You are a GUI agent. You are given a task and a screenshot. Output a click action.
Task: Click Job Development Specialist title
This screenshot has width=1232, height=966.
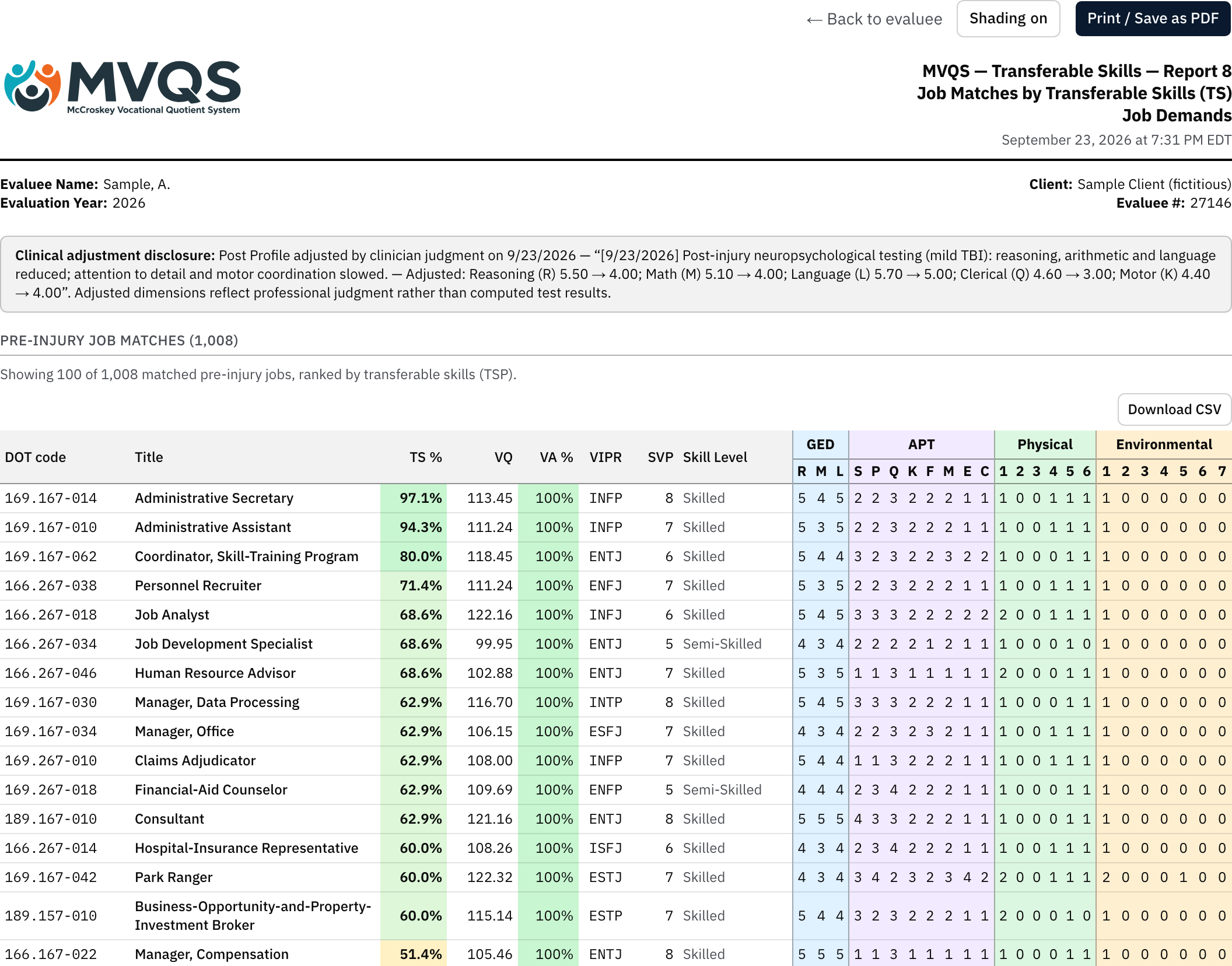[223, 644]
